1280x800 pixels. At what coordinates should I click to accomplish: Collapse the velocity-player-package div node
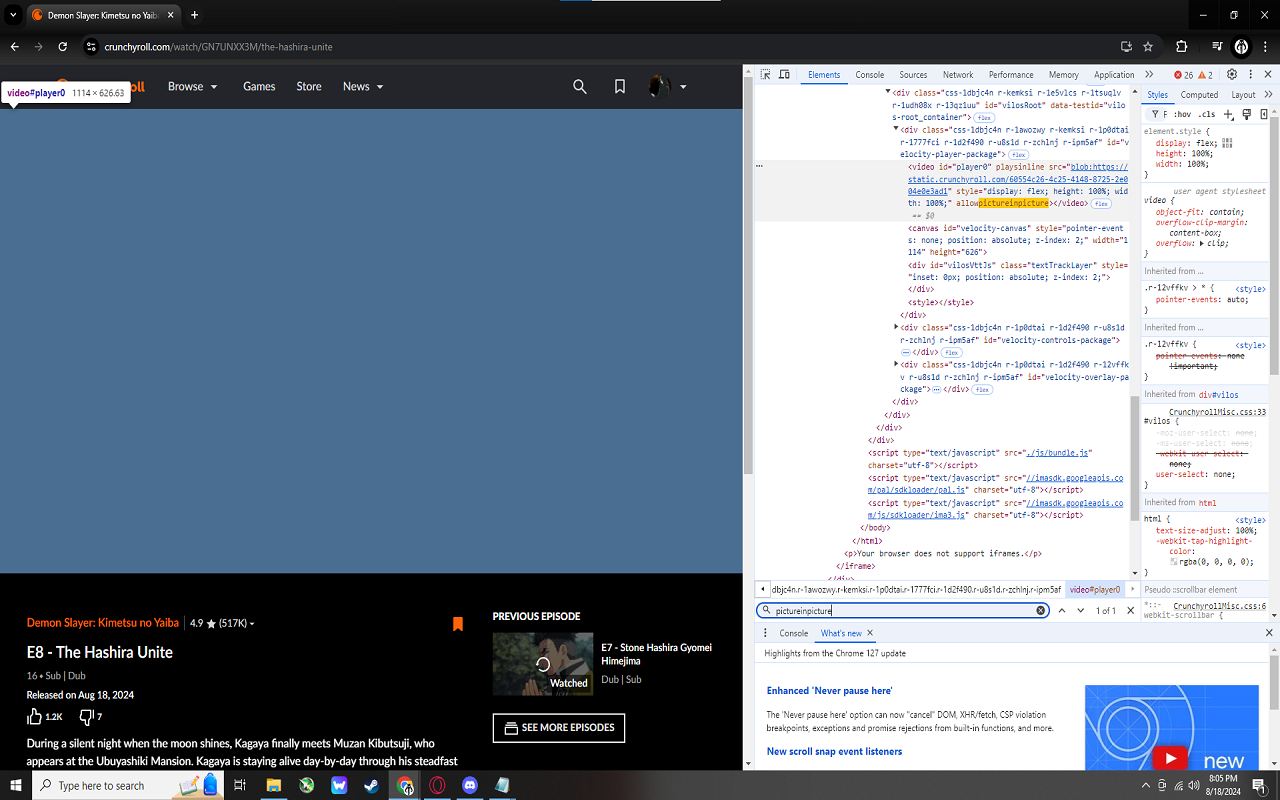[896, 129]
